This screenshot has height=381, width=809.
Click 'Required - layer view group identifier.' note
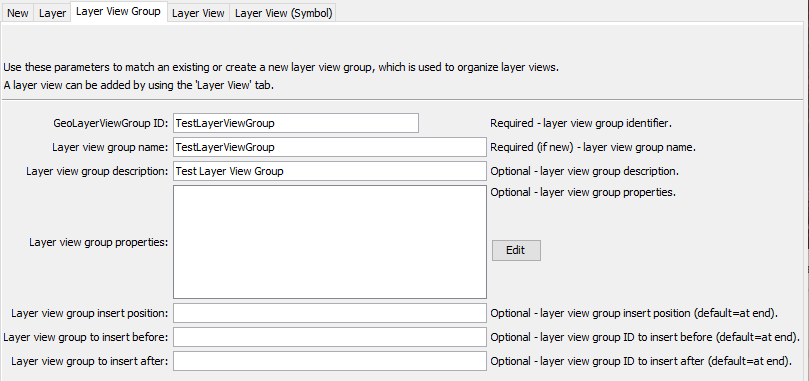click(x=581, y=123)
